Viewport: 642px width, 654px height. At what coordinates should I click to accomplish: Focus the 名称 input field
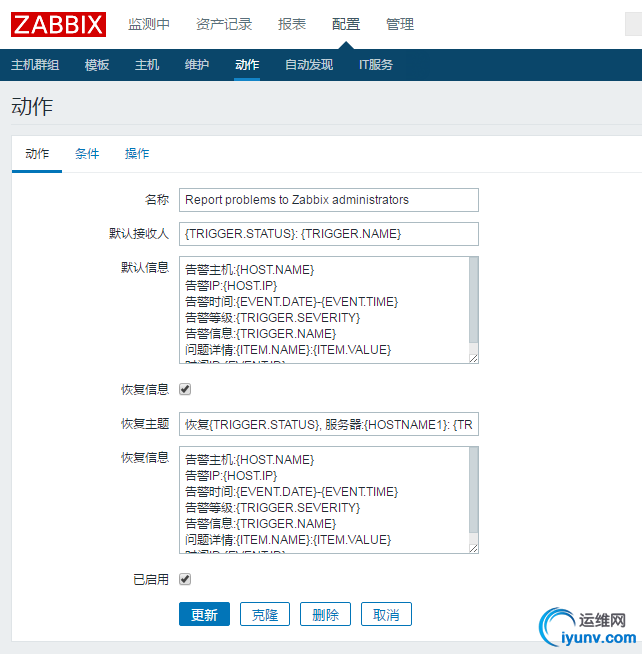[329, 200]
